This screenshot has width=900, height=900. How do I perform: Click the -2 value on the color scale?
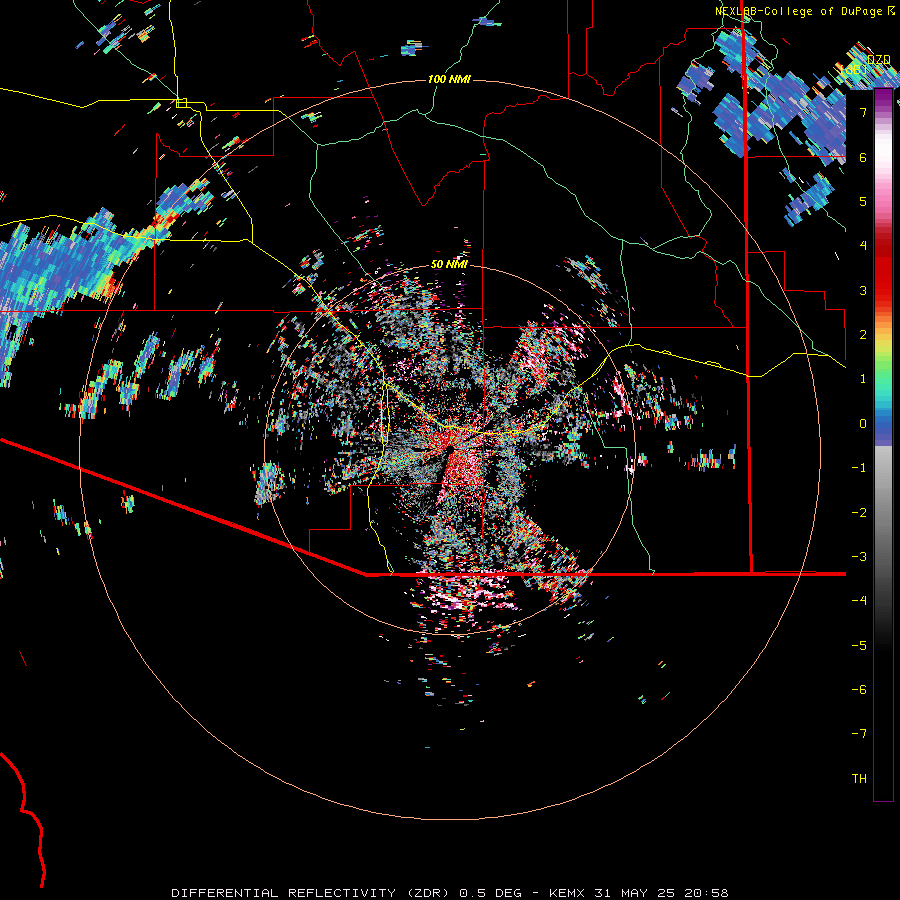(x=859, y=513)
